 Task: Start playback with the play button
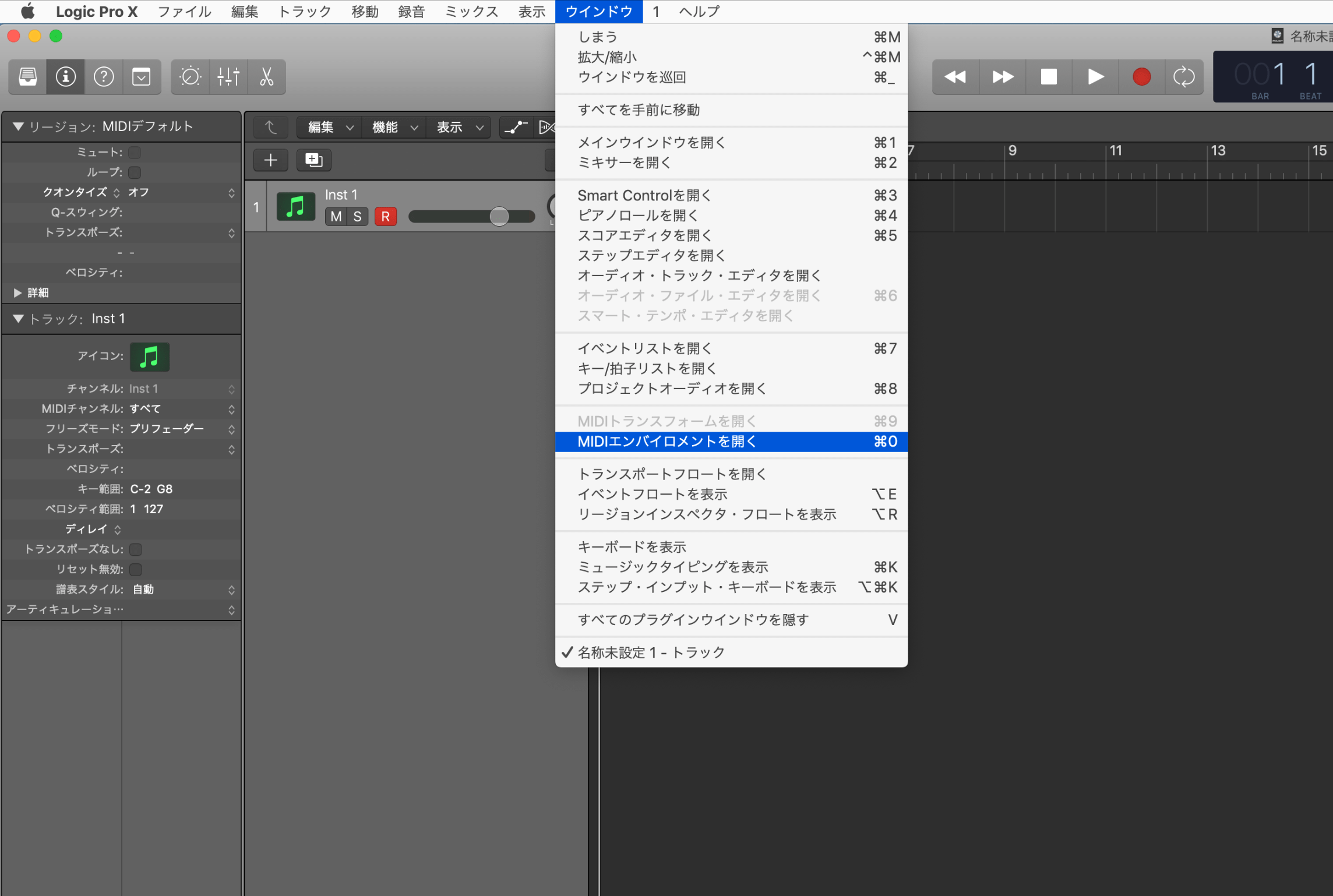[1095, 76]
